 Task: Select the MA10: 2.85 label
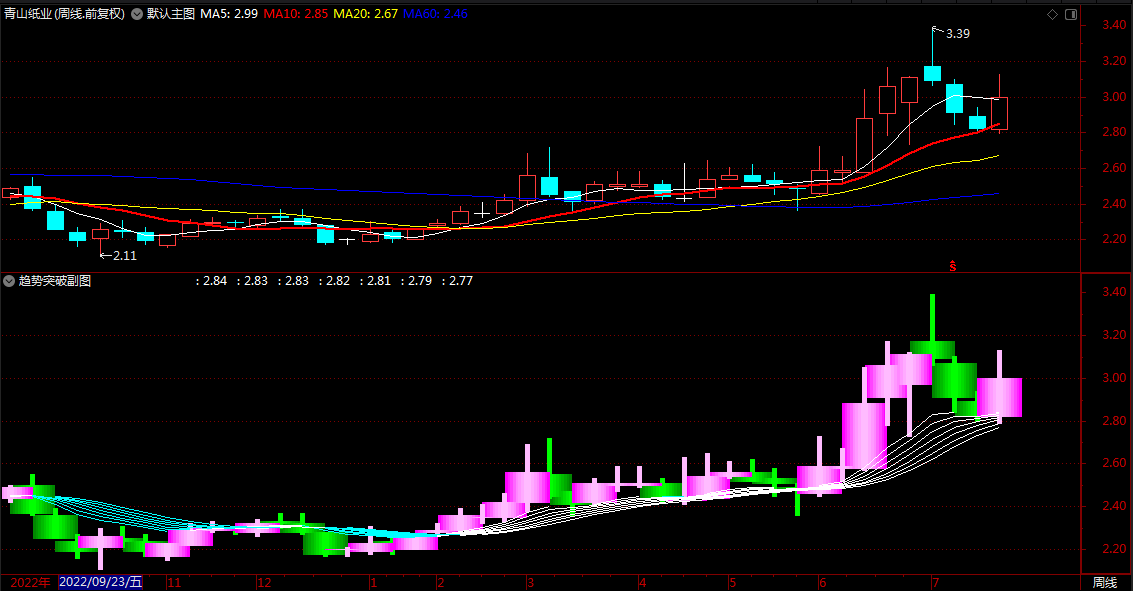296,14
